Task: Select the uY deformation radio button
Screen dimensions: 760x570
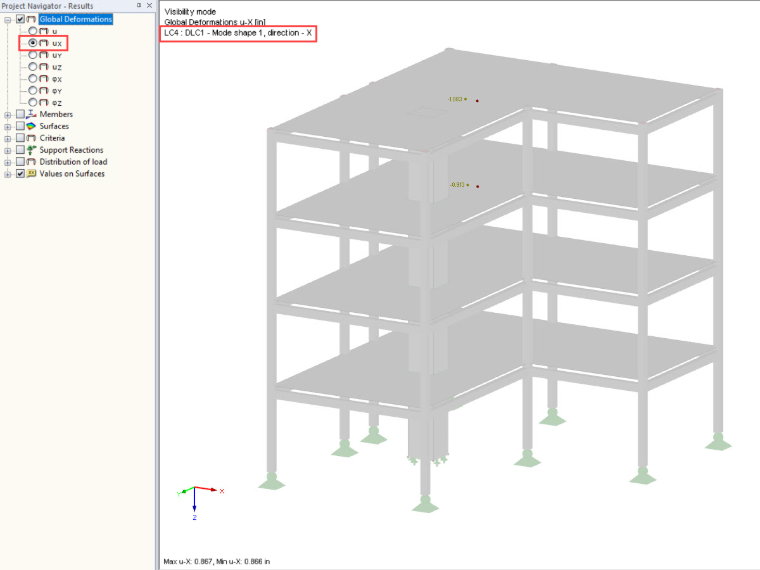Action: point(32,55)
